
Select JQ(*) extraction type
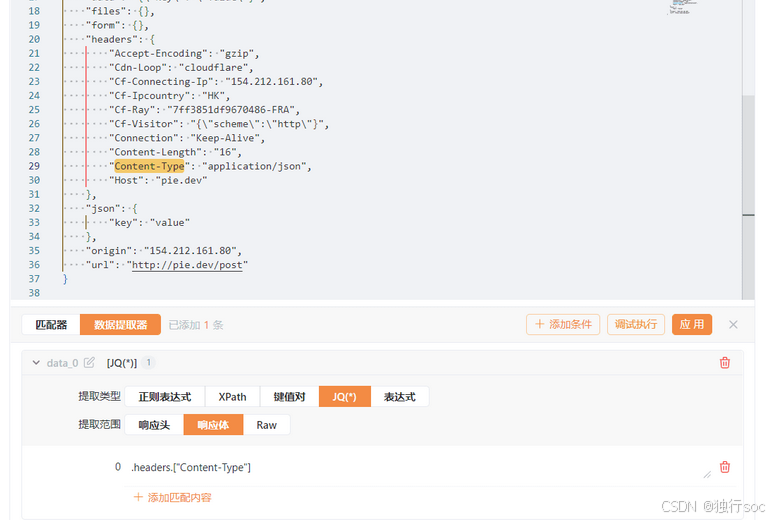[345, 397]
